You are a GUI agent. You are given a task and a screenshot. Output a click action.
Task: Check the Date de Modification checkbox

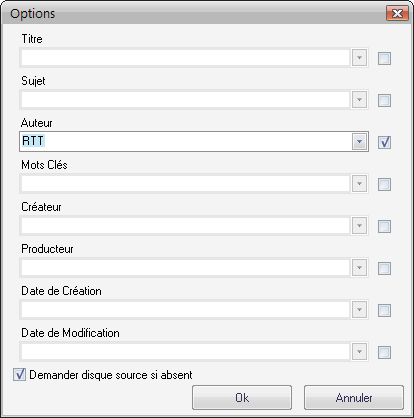[x=384, y=352]
